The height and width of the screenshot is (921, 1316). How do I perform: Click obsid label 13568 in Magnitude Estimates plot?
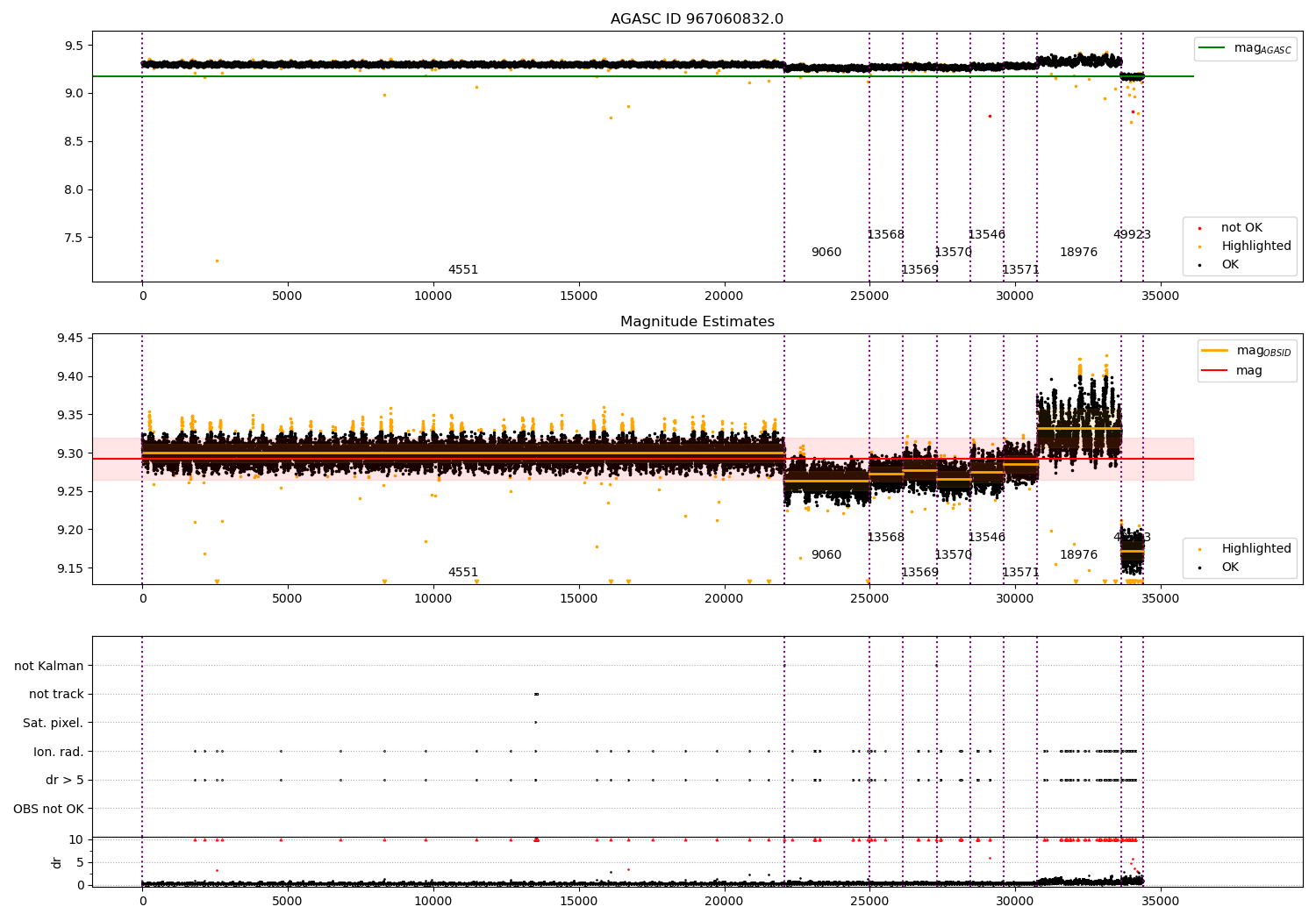point(885,538)
